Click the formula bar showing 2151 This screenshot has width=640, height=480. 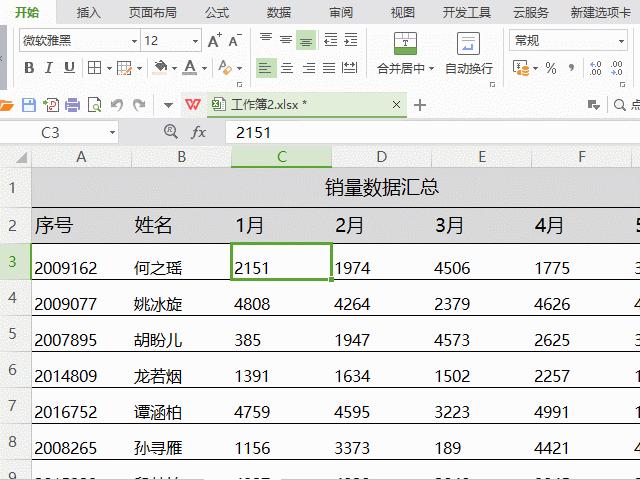433,132
